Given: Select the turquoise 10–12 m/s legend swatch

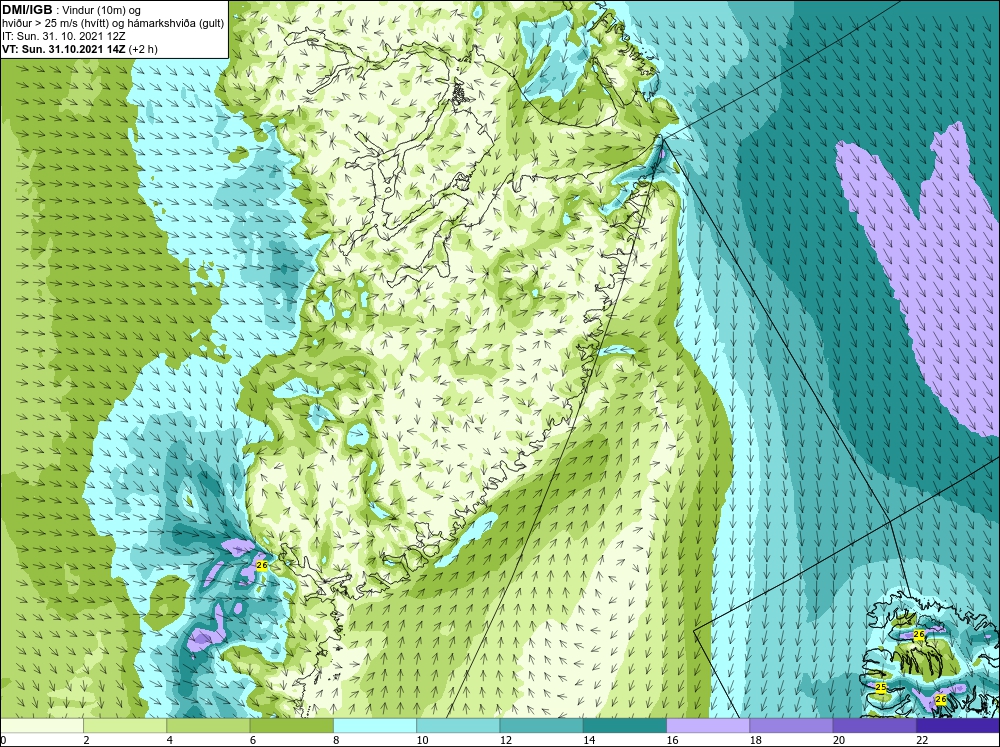Looking at the screenshot, I should click(x=458, y=725).
